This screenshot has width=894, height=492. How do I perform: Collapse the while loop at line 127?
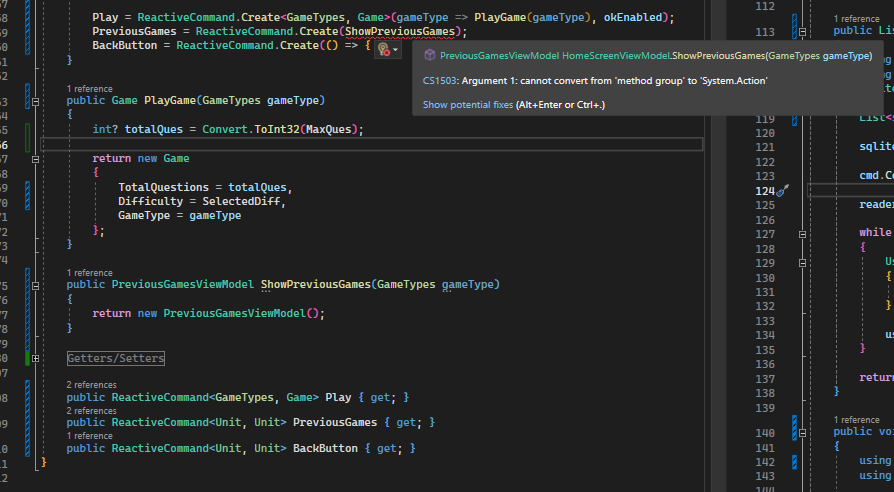tap(802, 234)
